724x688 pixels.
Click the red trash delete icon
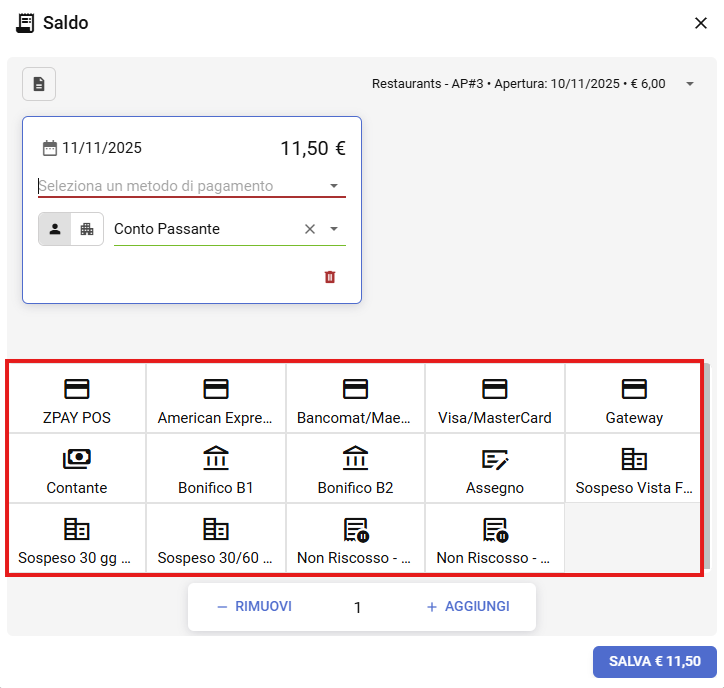pyautogui.click(x=330, y=277)
